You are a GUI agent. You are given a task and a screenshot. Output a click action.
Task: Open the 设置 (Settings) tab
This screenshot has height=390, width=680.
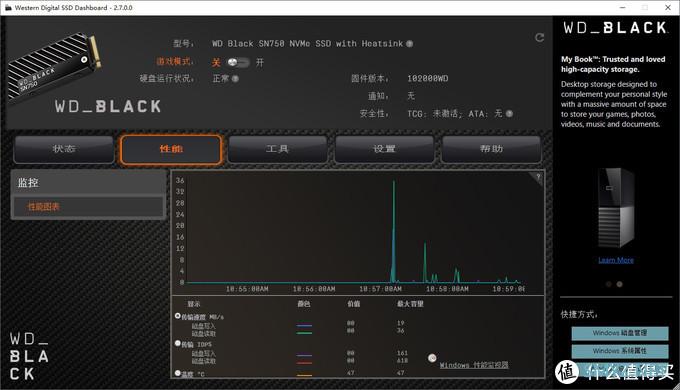pyautogui.click(x=384, y=149)
